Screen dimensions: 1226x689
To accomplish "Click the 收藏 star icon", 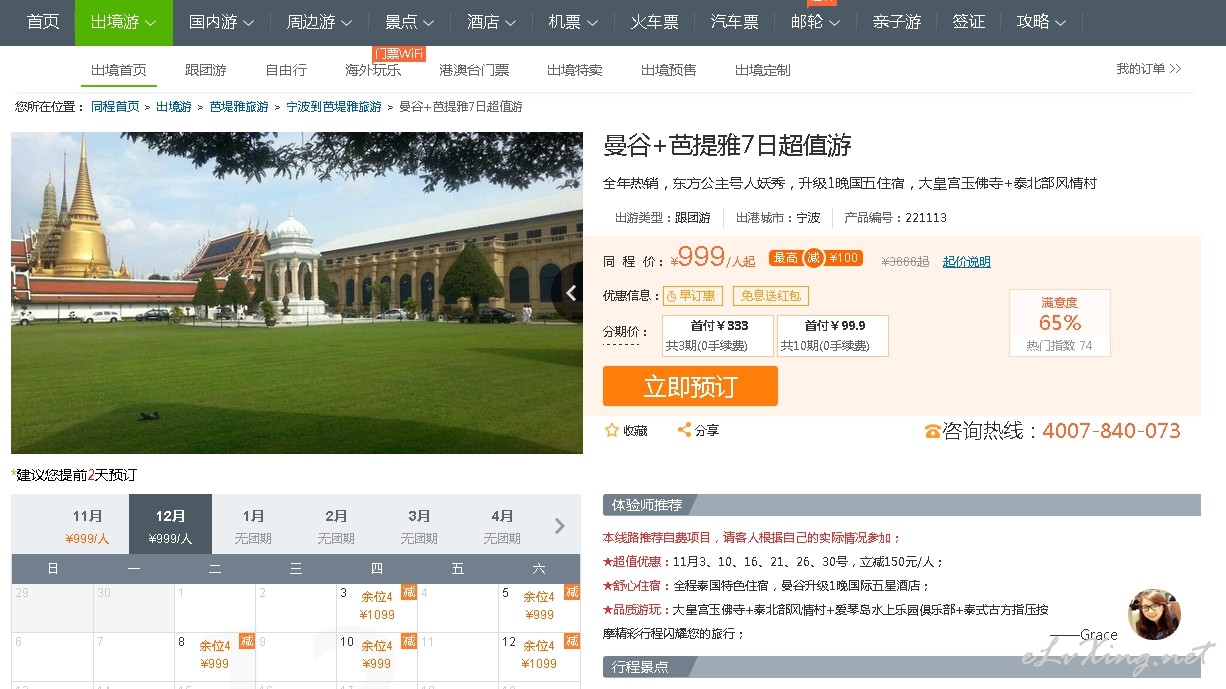I will click(x=612, y=430).
